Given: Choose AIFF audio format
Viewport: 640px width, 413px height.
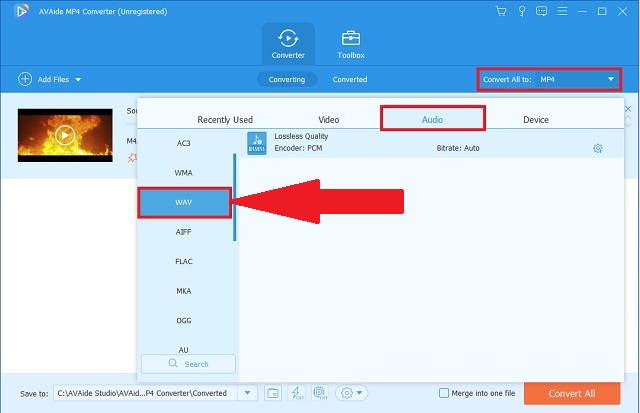Looking at the screenshot, I should (184, 232).
